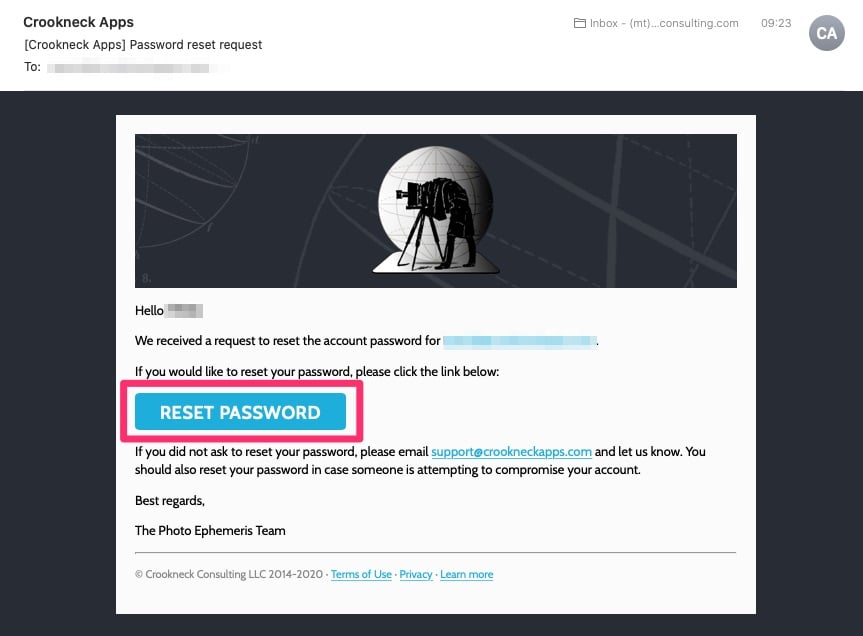Click the blurred account email link in body

(x=520, y=341)
